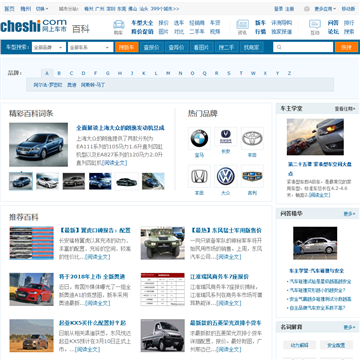Click the car purchase icon in header
This screenshot has height=360, width=360.
tap(119, 25)
